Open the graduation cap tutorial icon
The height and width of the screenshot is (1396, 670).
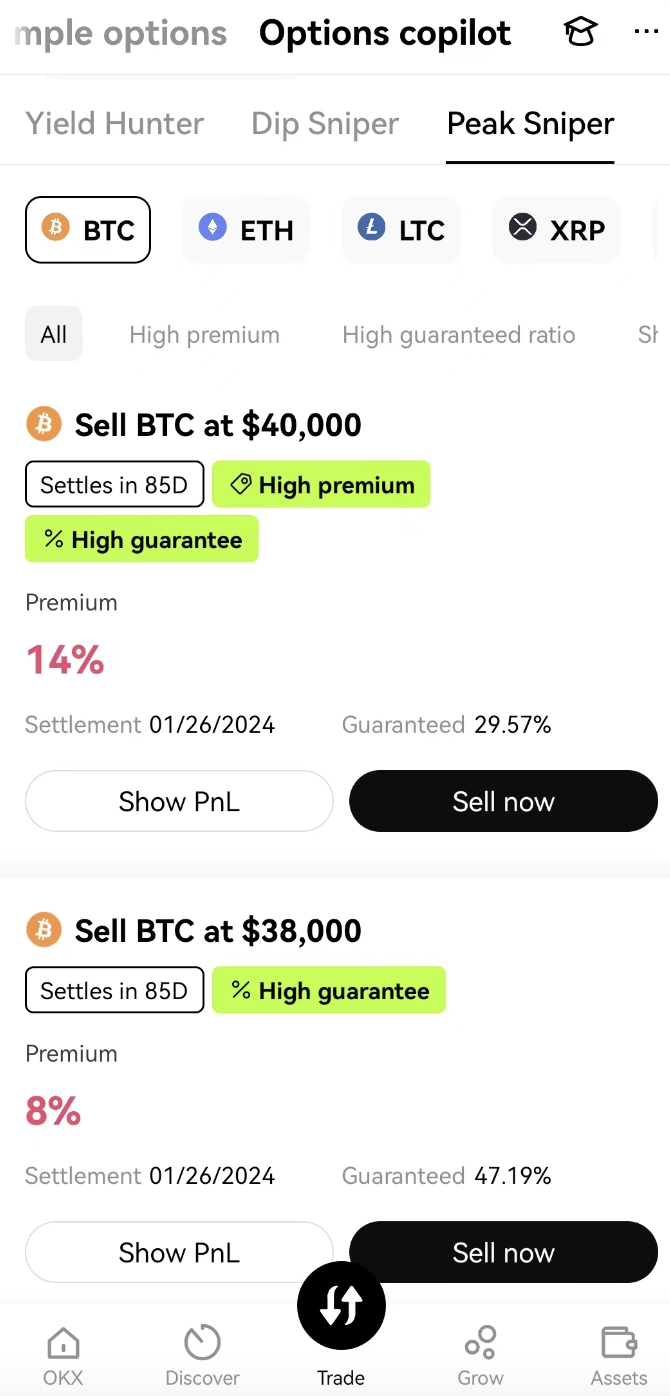click(580, 33)
